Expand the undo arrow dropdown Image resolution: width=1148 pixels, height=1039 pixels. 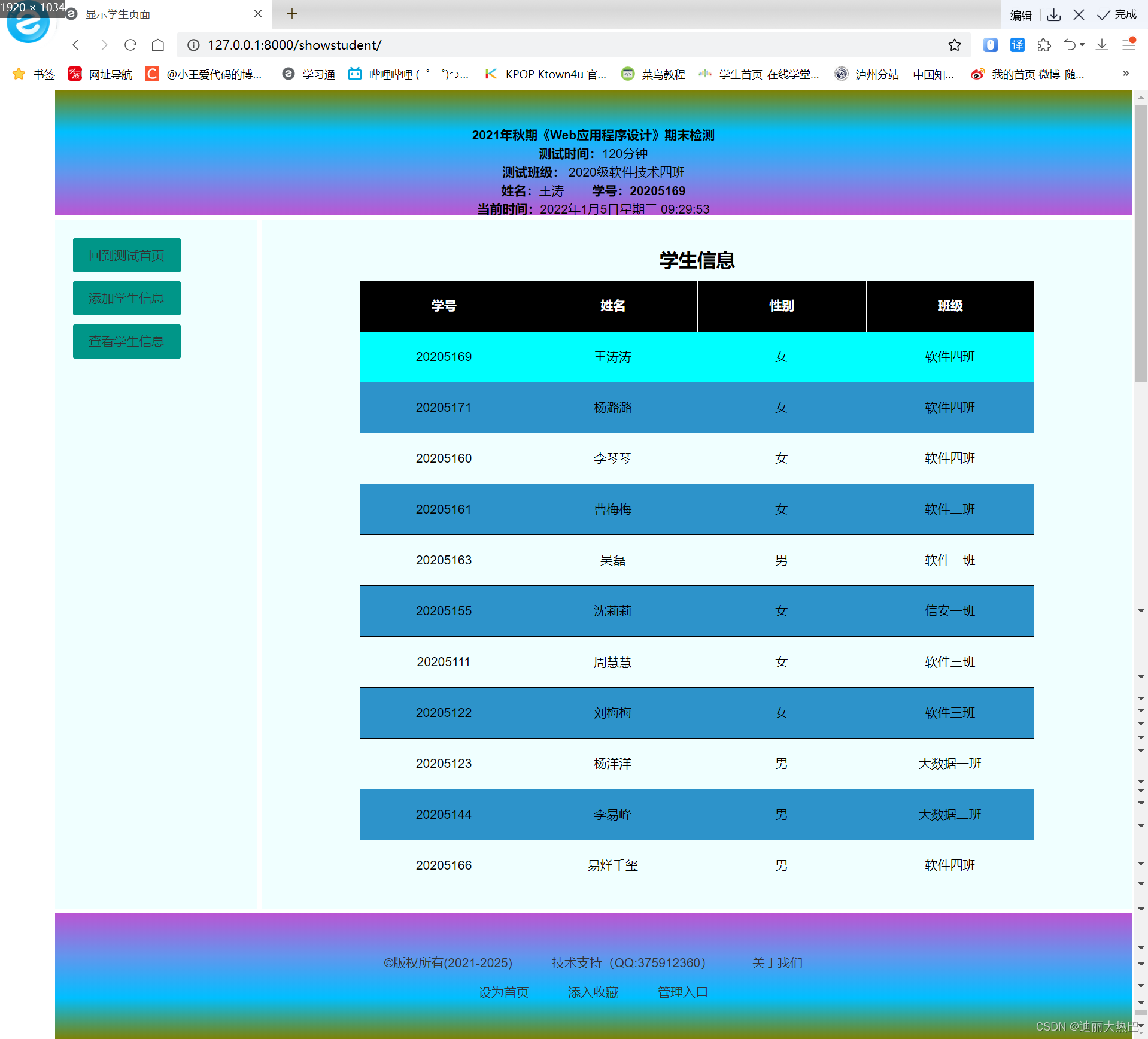click(x=1082, y=45)
